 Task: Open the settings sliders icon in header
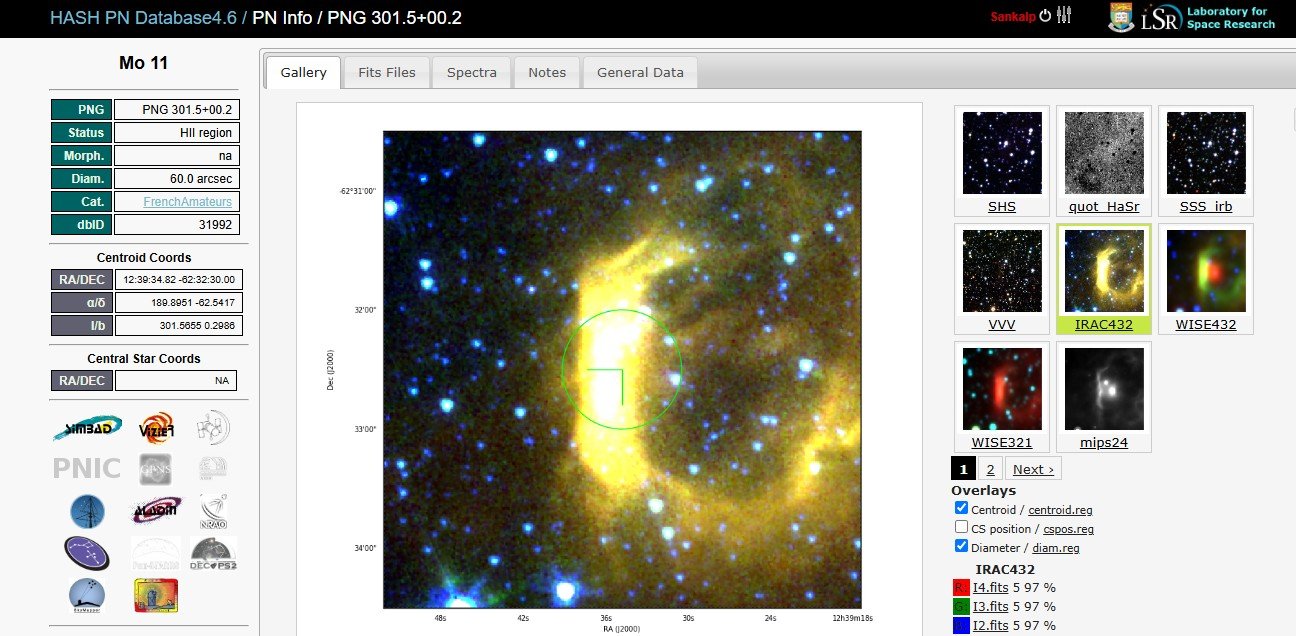coord(1064,15)
